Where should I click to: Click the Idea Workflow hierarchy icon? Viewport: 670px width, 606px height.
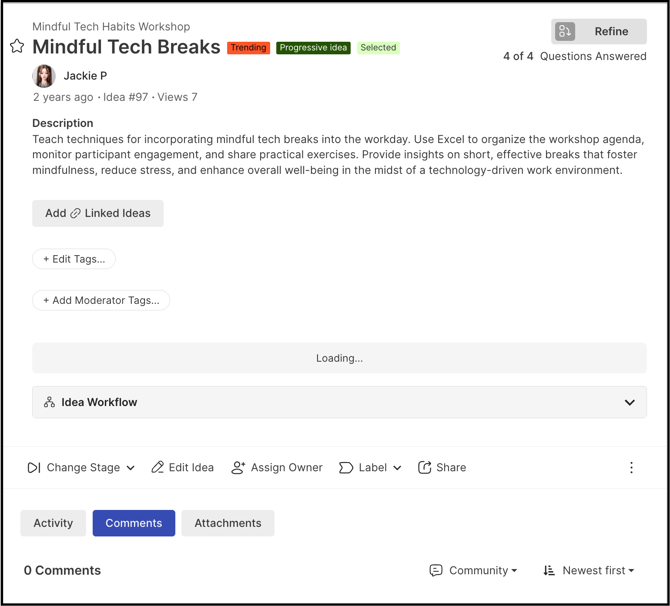[49, 402]
